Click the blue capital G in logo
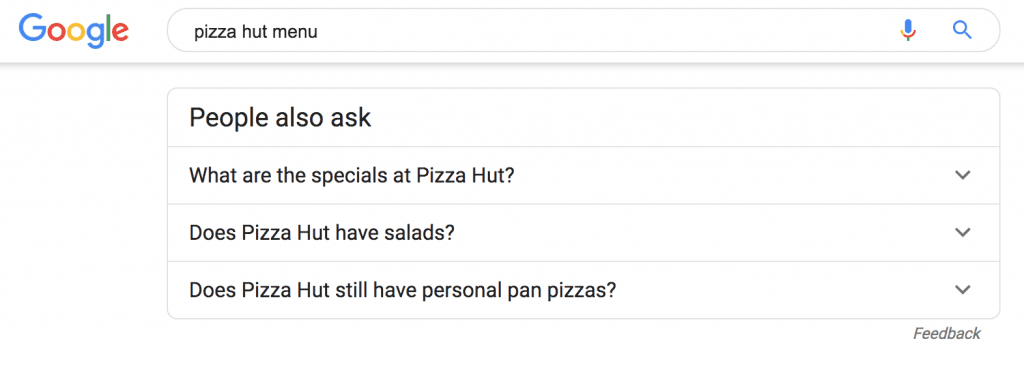This screenshot has width=1024, height=365. 33,27
